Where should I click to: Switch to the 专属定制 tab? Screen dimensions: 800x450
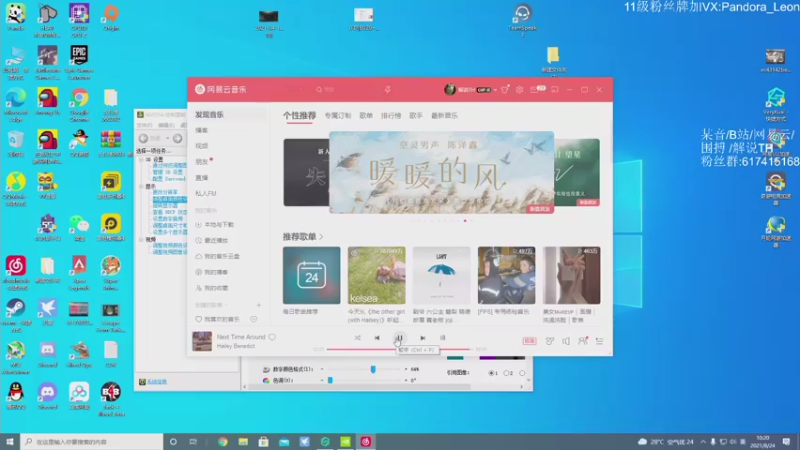point(338,116)
